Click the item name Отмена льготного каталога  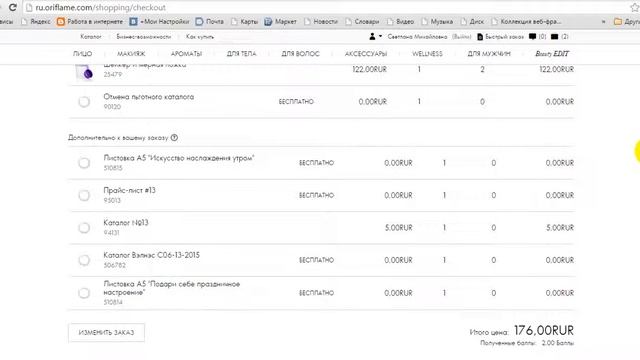(x=149, y=97)
